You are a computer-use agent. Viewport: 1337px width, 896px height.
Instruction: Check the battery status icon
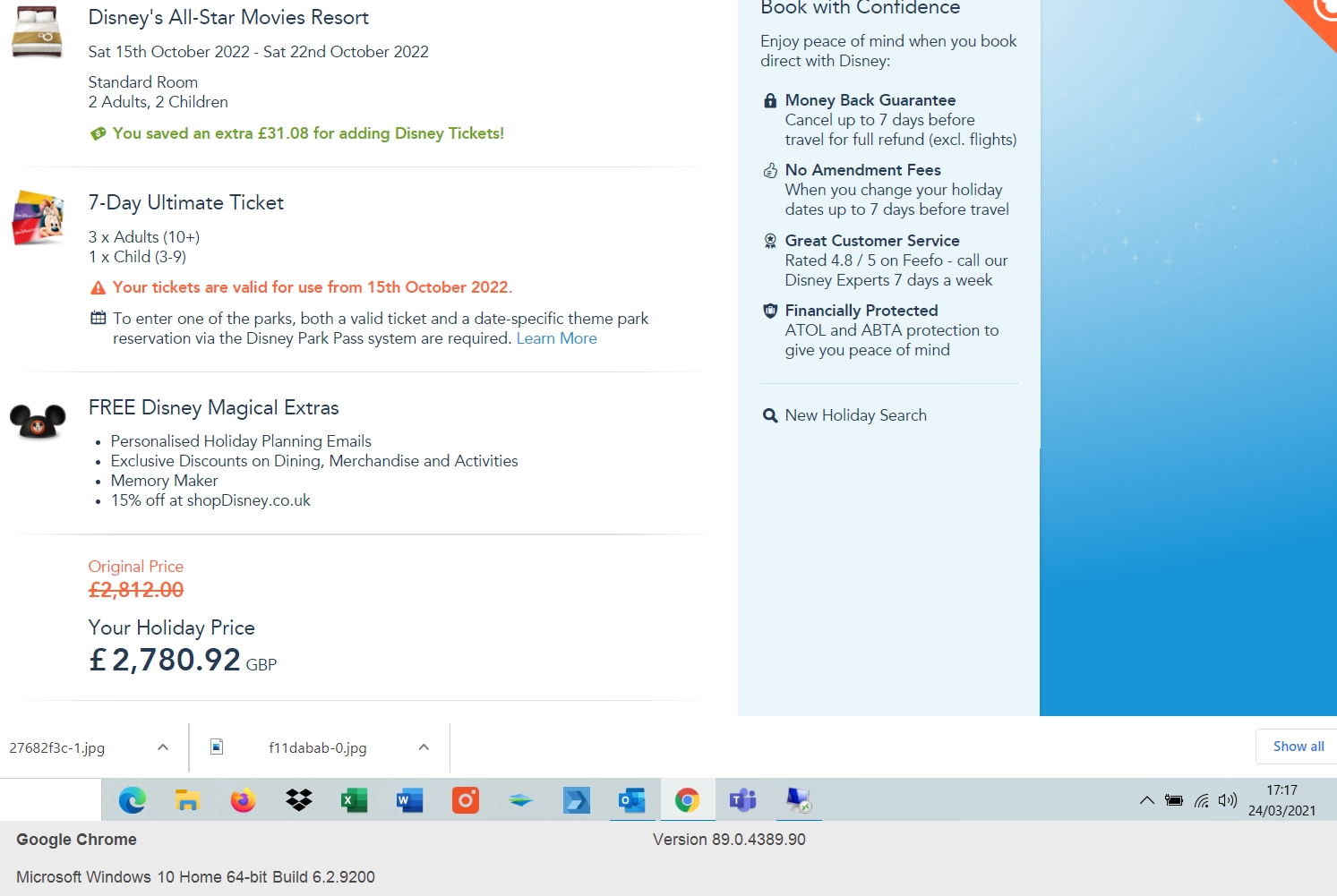[1174, 800]
